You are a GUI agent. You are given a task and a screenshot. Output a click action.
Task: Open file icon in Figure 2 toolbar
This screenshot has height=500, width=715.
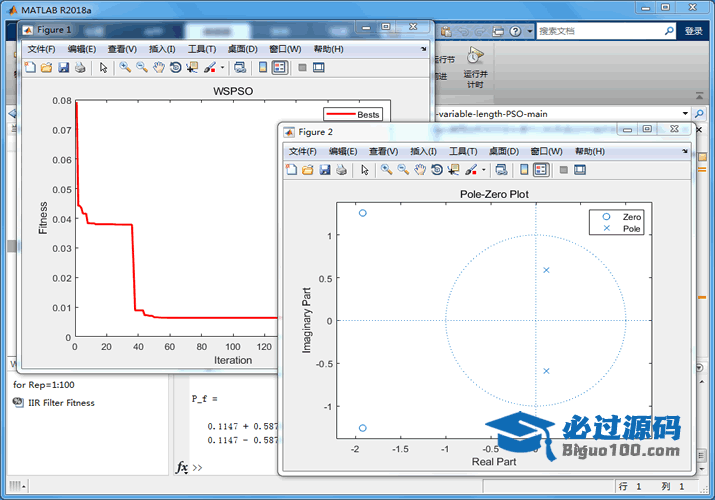click(x=308, y=170)
